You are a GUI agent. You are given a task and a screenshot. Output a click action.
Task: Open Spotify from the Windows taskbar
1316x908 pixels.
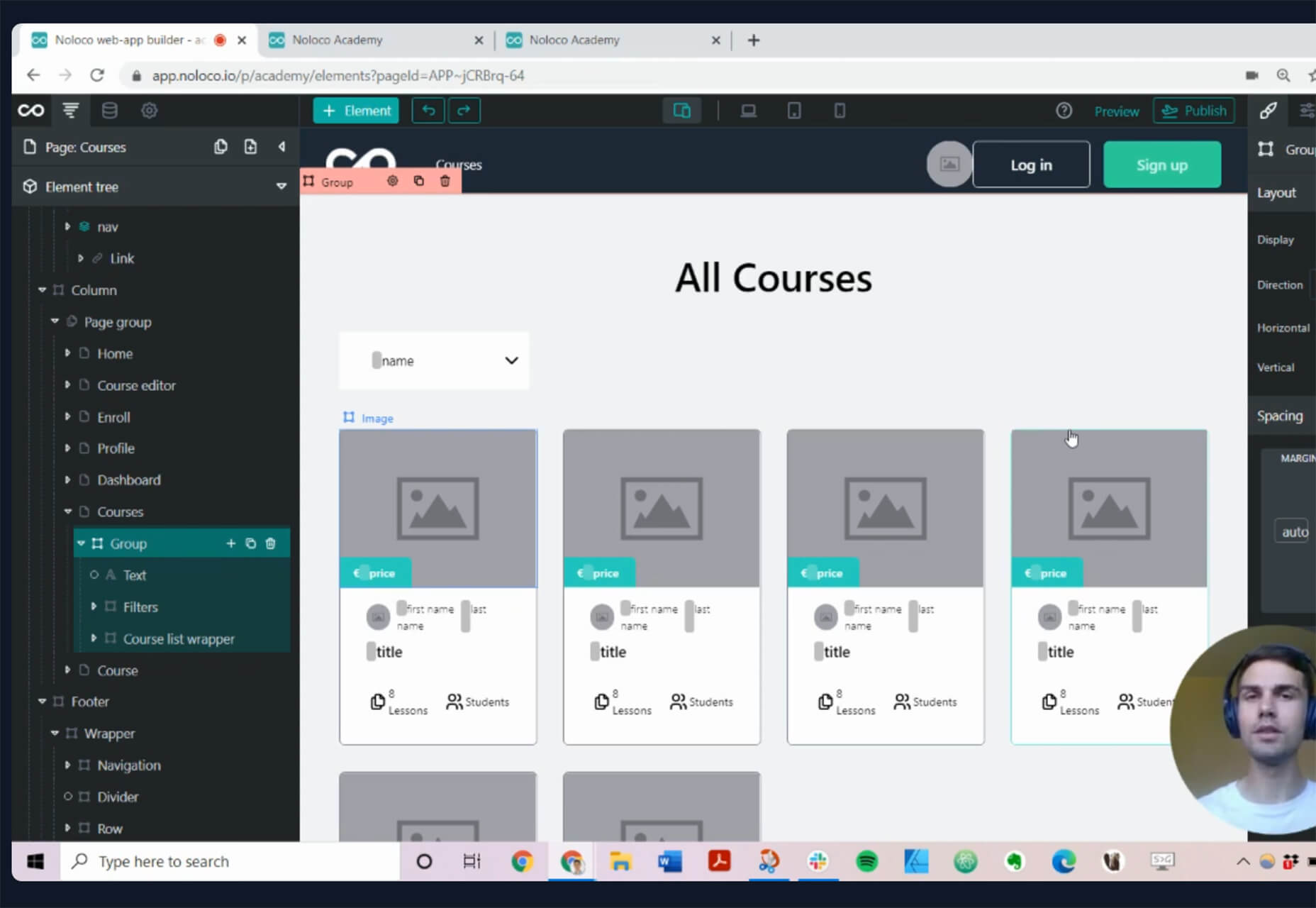866,861
